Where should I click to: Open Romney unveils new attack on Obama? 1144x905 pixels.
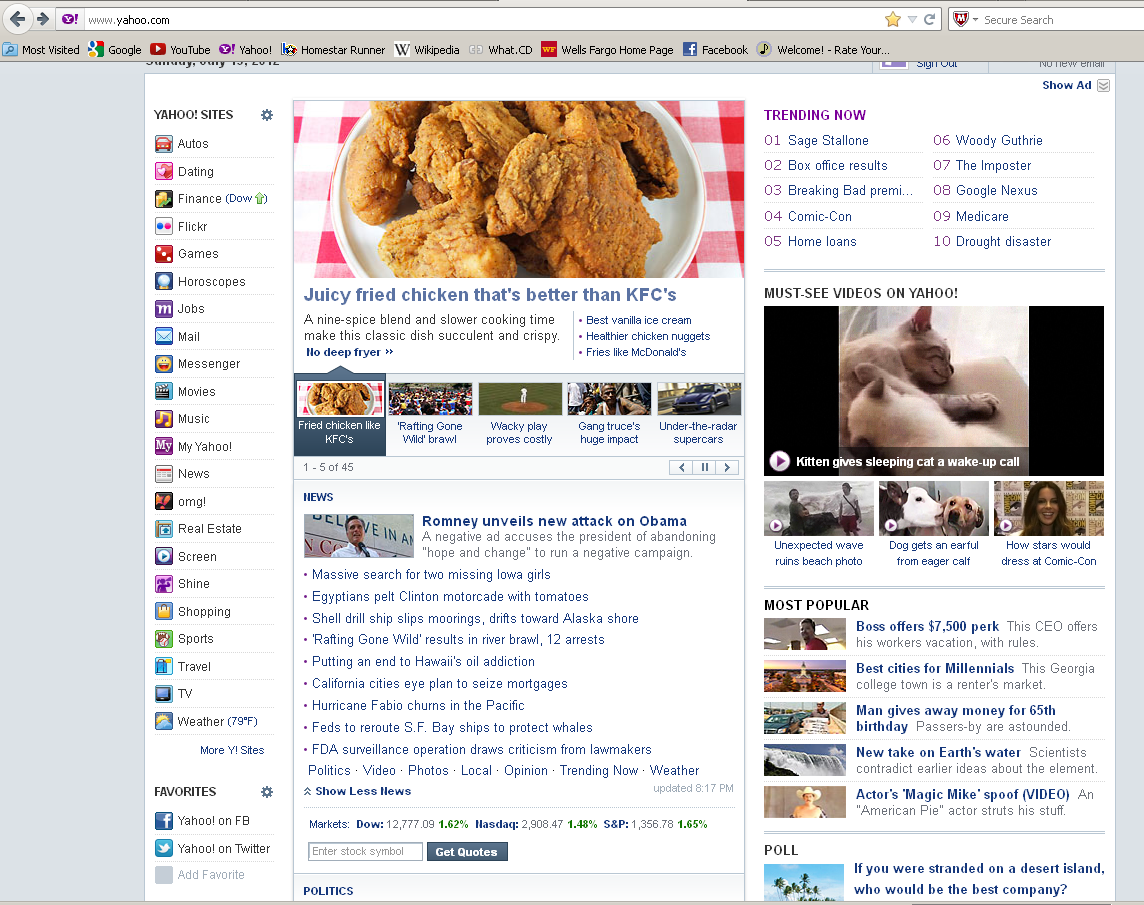[x=554, y=521]
